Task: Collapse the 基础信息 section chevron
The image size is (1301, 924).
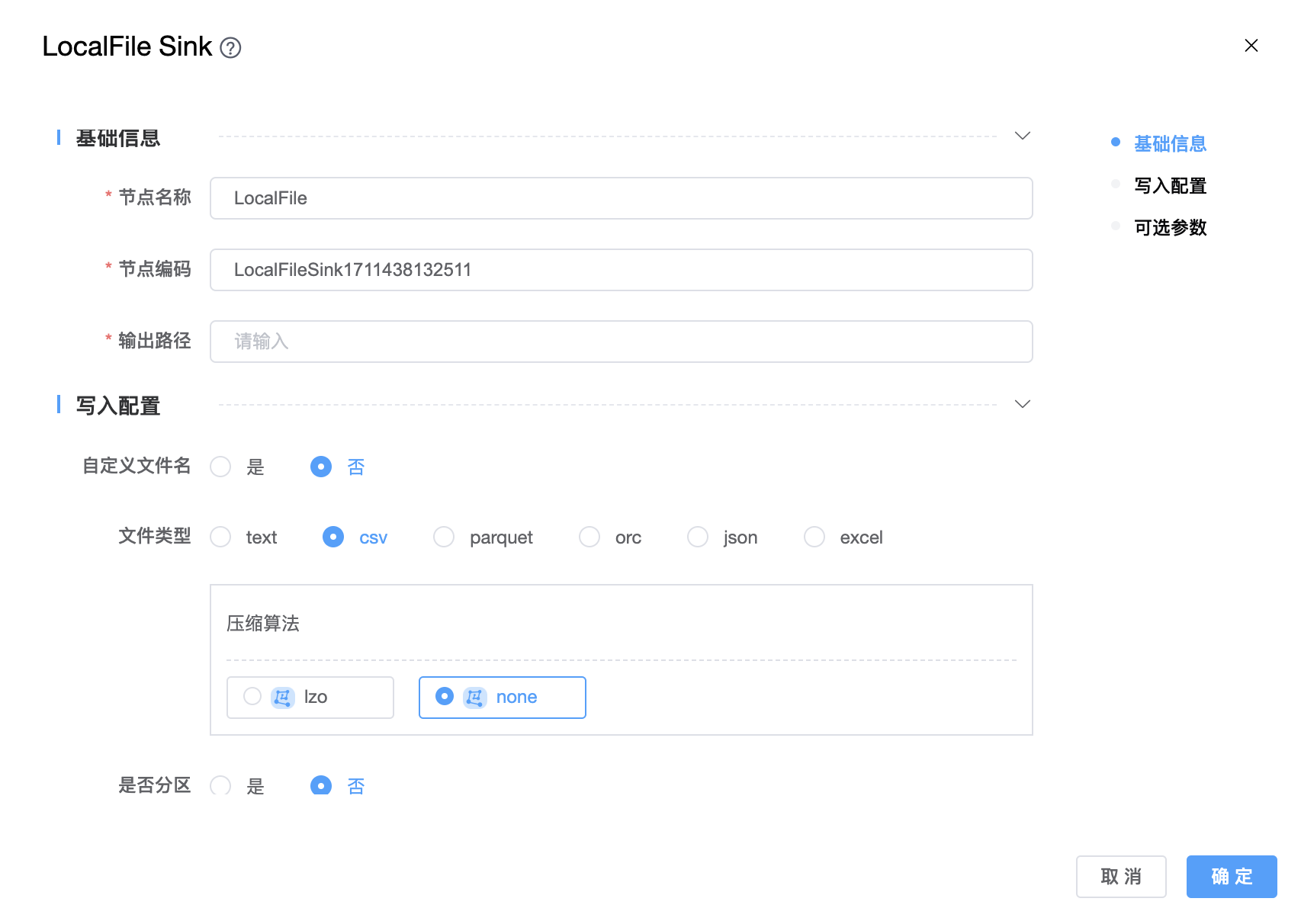Action: (x=1022, y=136)
